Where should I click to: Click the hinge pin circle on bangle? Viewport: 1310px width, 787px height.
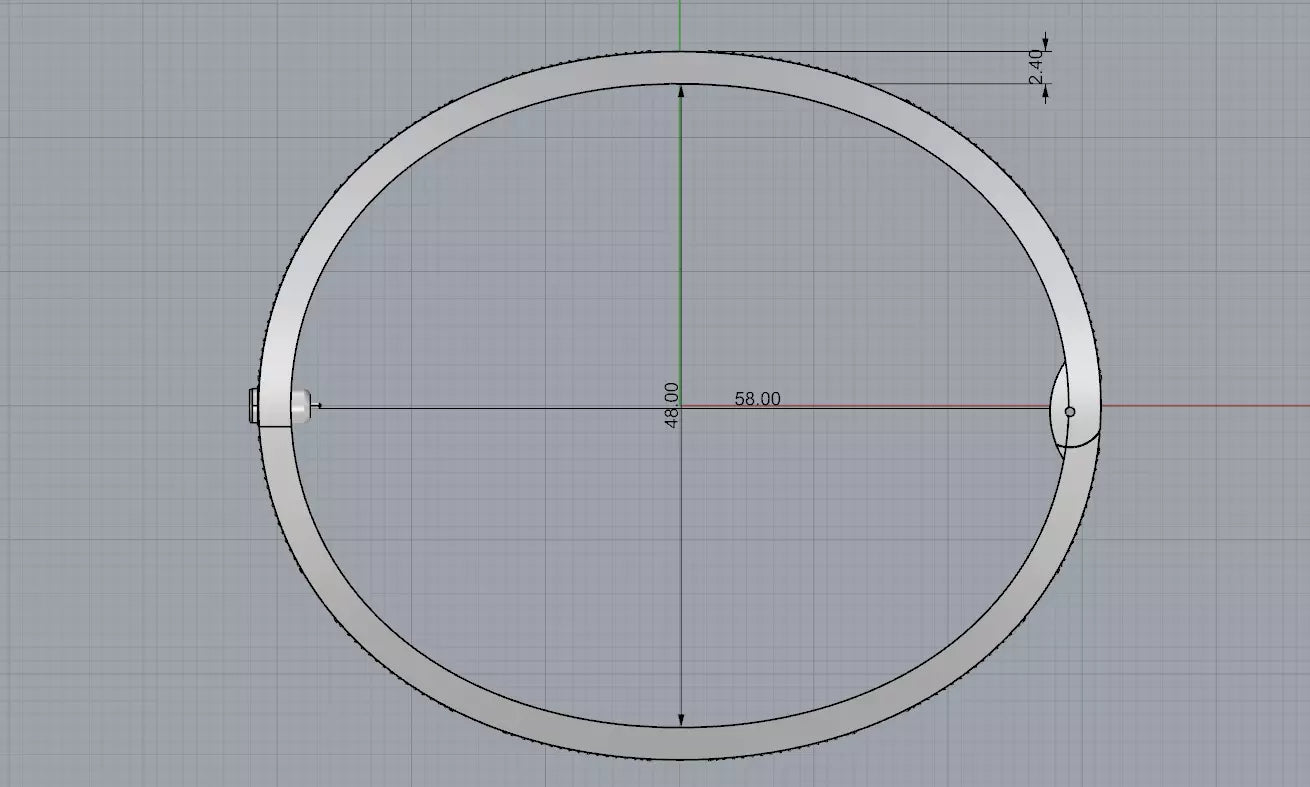pos(1070,411)
